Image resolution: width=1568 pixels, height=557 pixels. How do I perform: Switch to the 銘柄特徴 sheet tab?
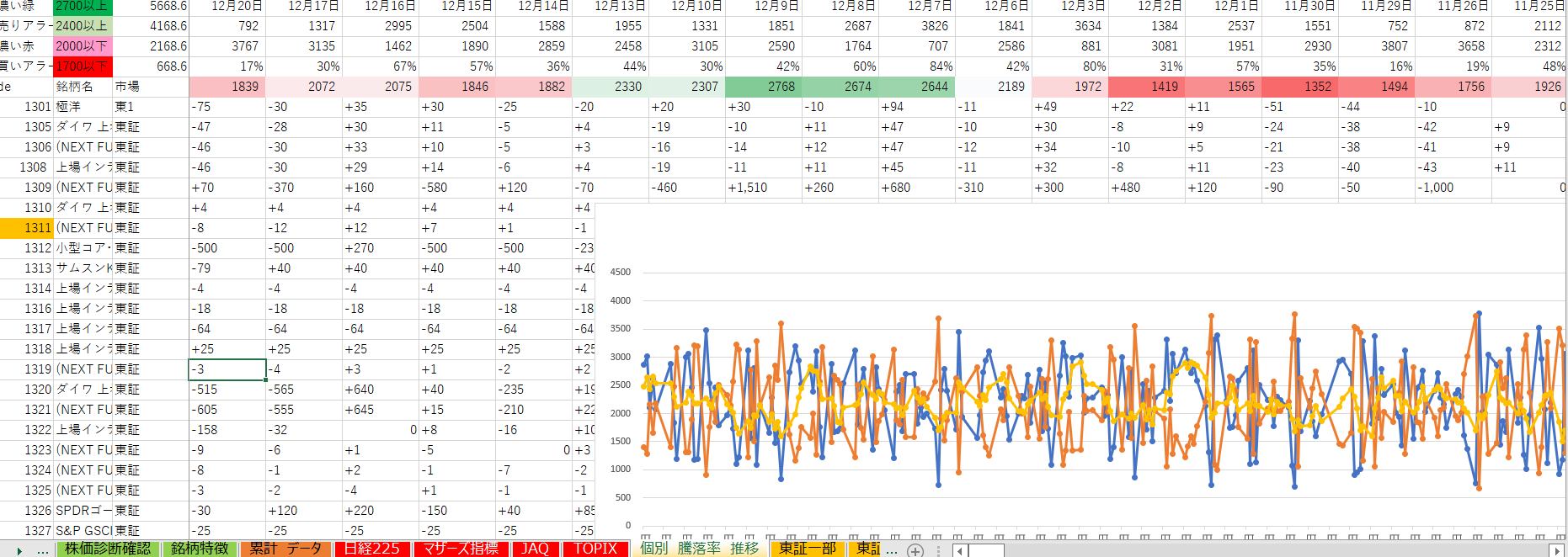click(x=200, y=549)
